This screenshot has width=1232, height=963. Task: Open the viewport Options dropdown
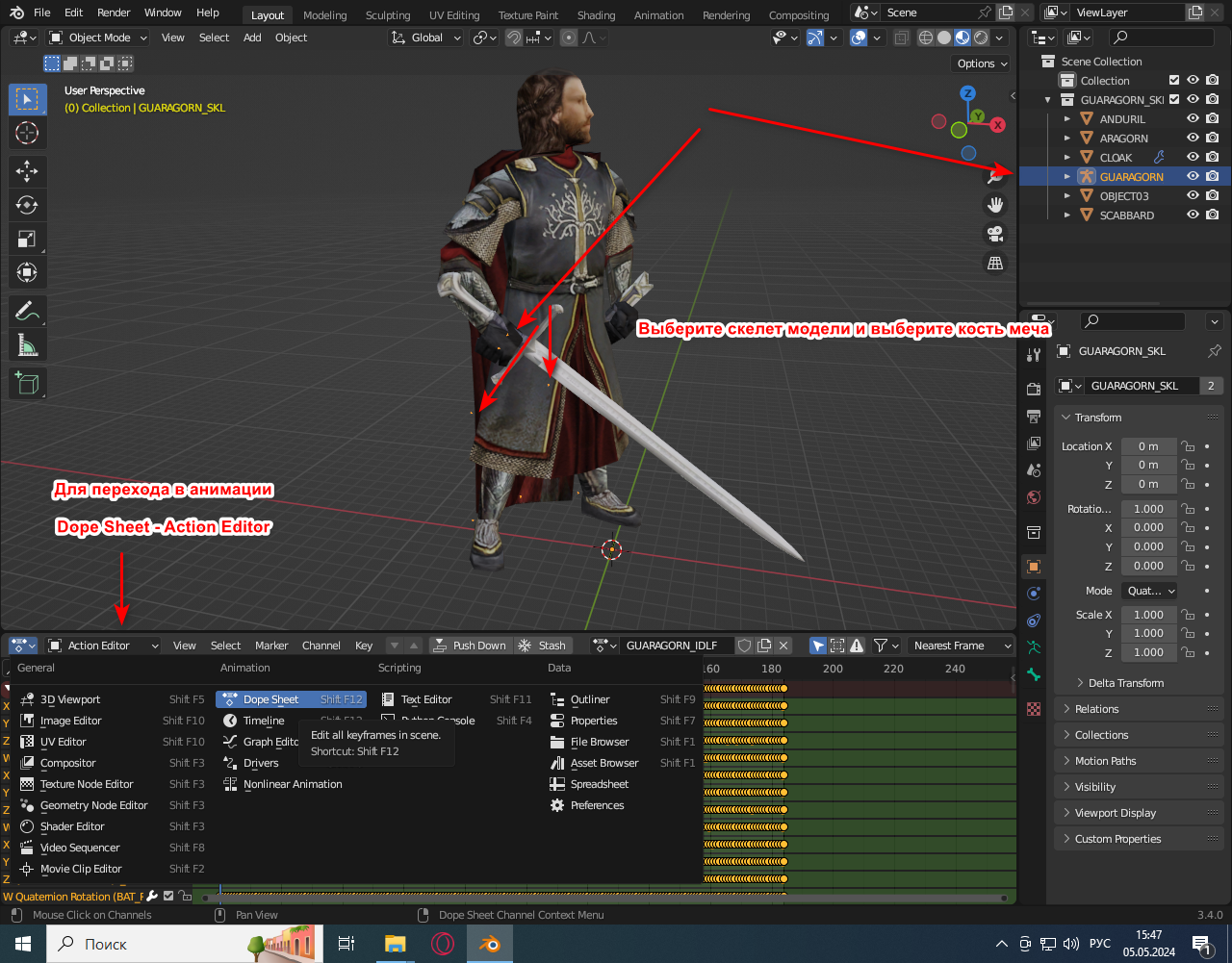pyautogui.click(x=982, y=63)
